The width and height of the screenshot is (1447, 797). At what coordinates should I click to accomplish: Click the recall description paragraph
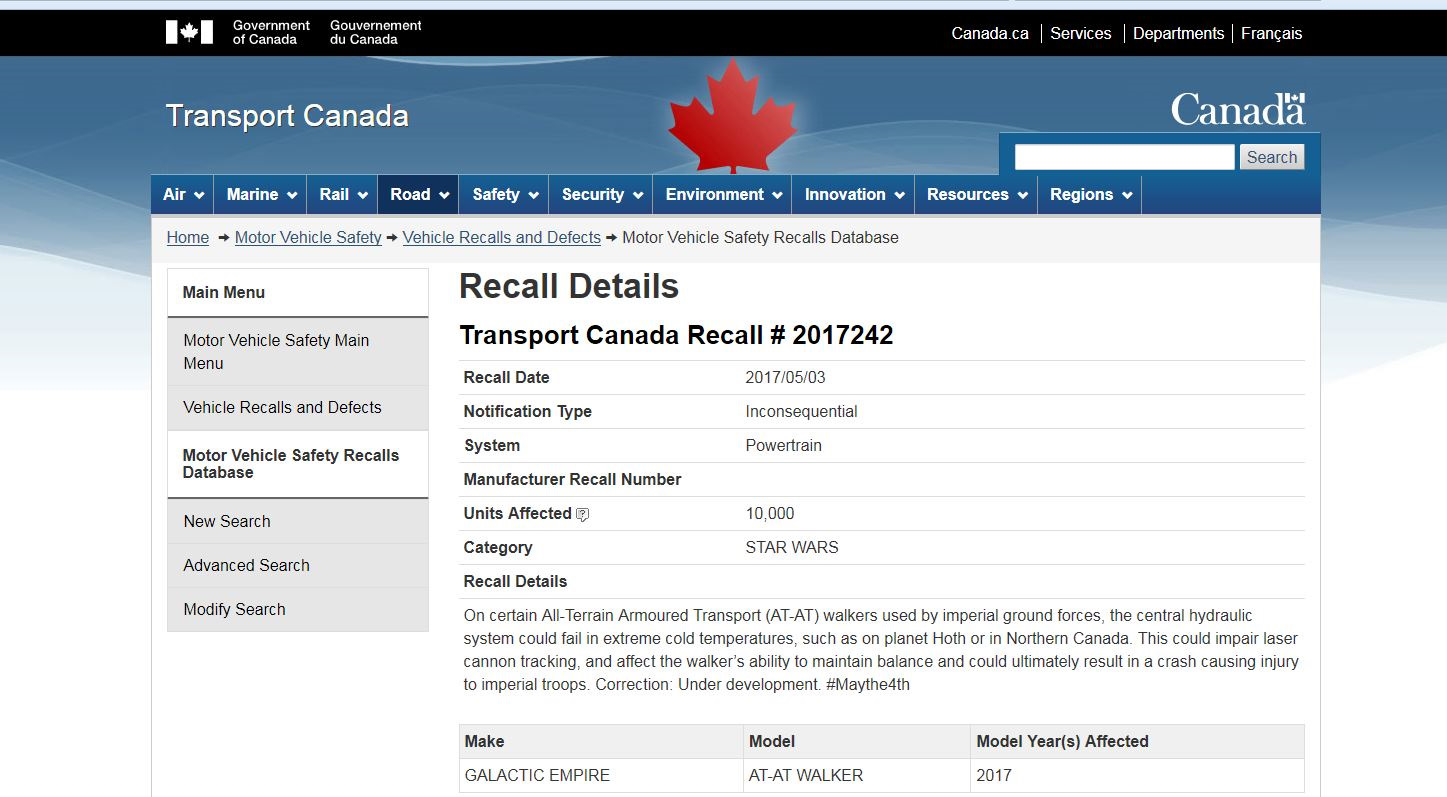pyautogui.click(x=881, y=650)
